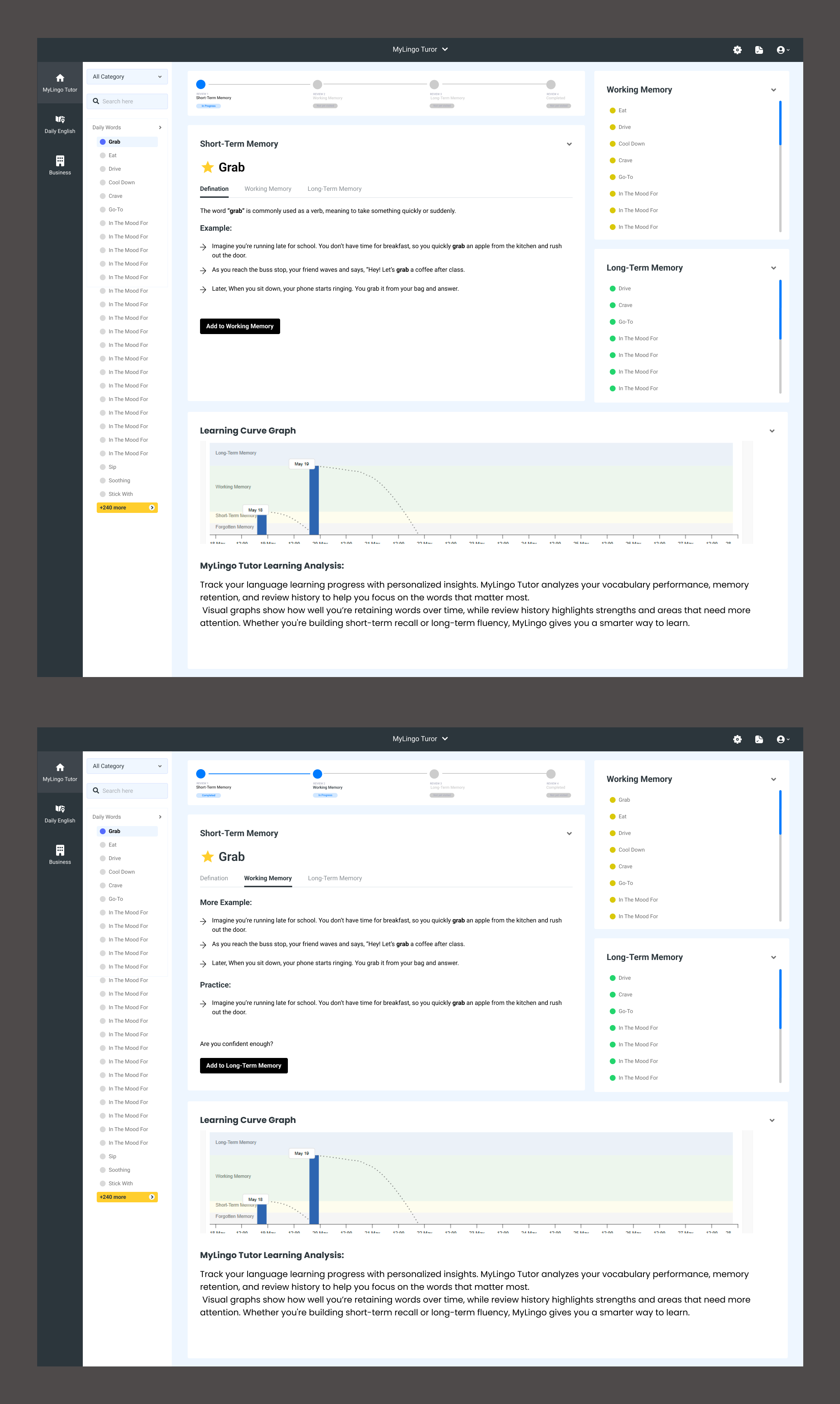
Task: Open settings gear in the lower screen header
Action: pos(737,739)
